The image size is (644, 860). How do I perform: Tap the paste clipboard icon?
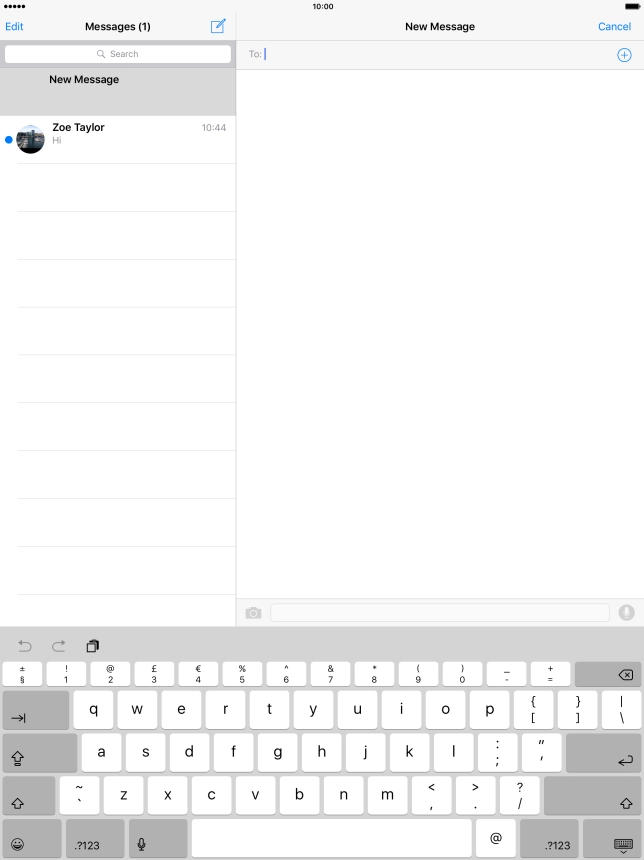pyautogui.click(x=93, y=646)
